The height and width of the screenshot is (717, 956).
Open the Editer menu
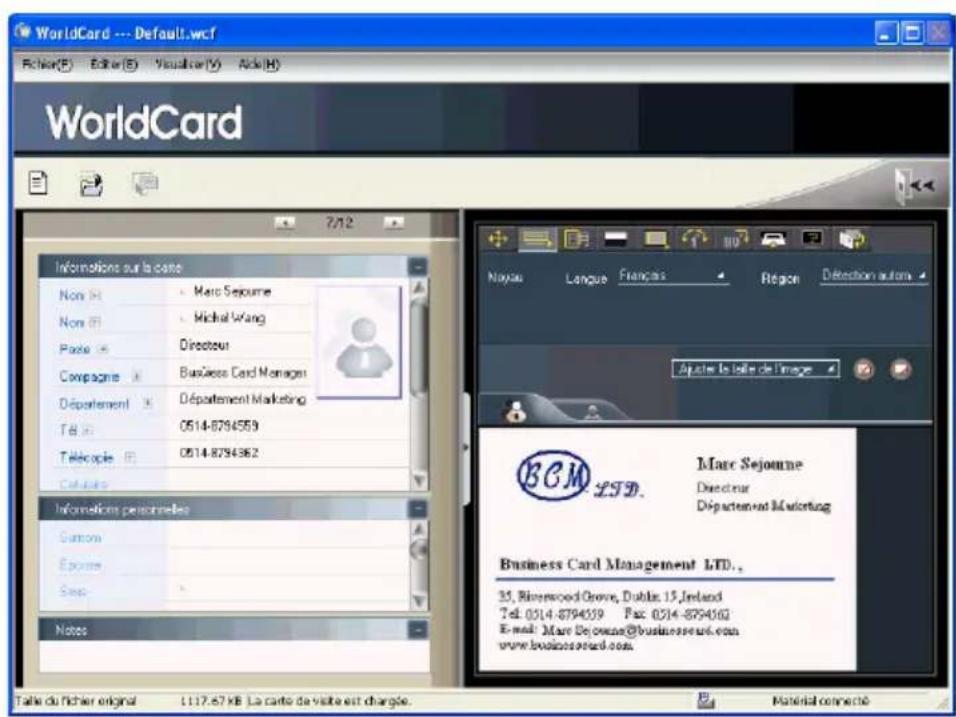pos(115,64)
